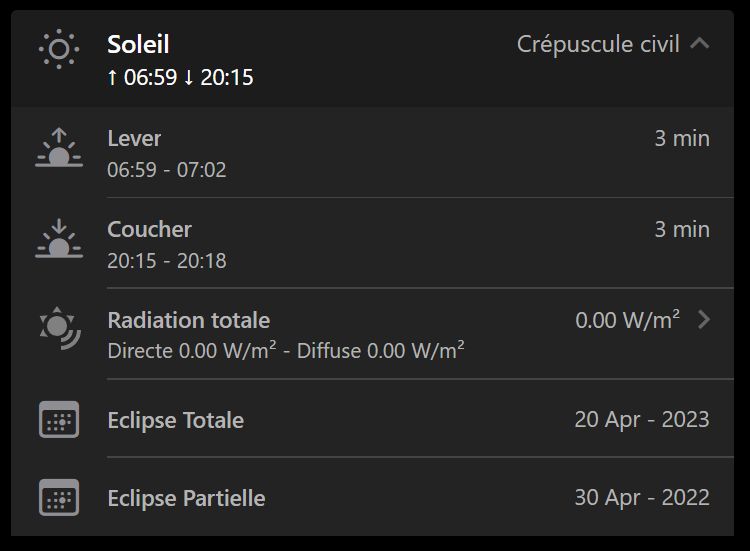
Task: Collapse the Soleil card with chevron
Action: click(x=700, y=44)
